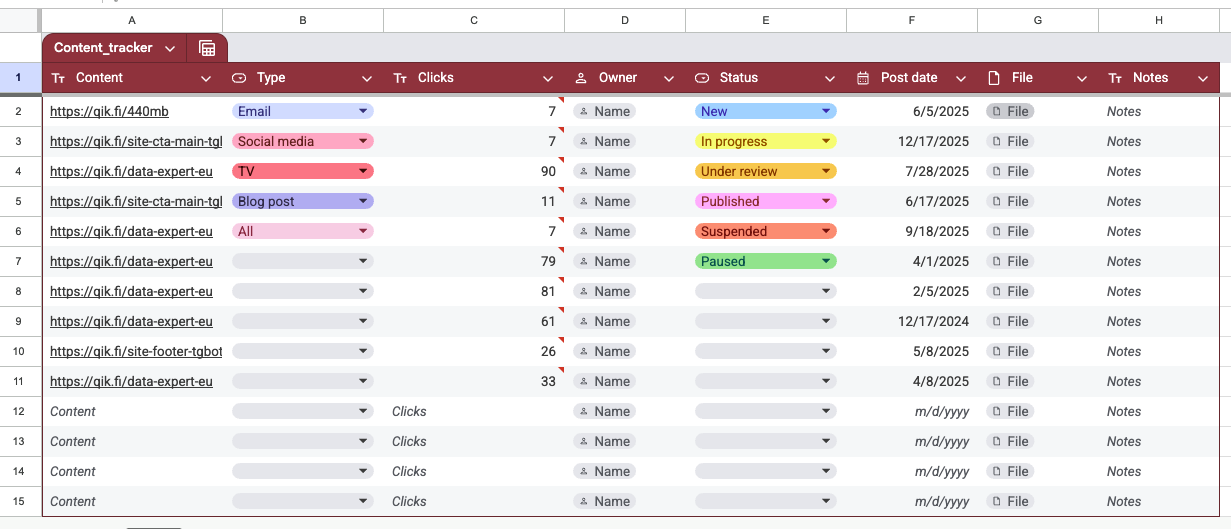Select the Clicks cell showing 79
1231x529 pixels.
tap(474, 262)
